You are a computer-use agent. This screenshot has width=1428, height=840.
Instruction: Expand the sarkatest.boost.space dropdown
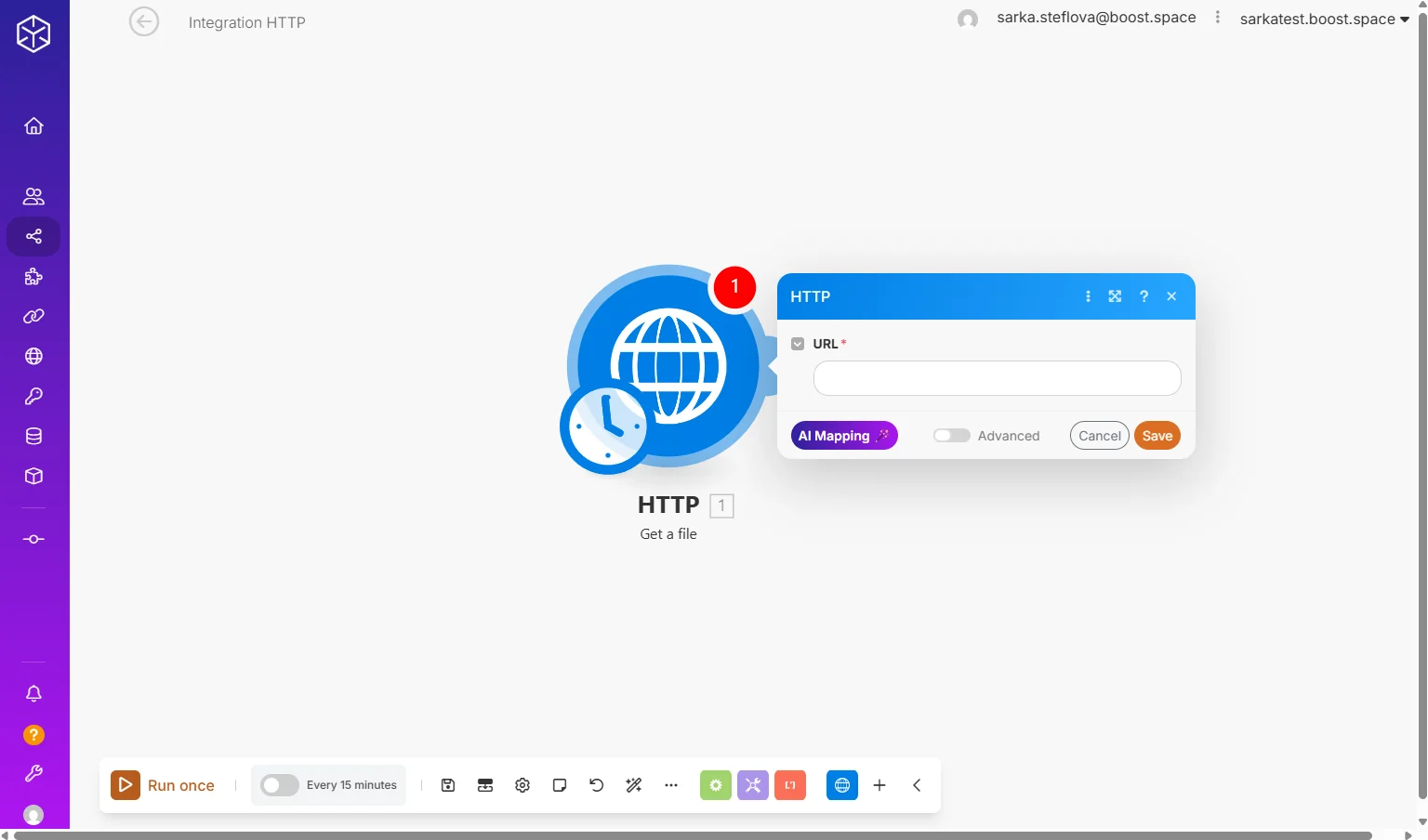click(x=1324, y=19)
